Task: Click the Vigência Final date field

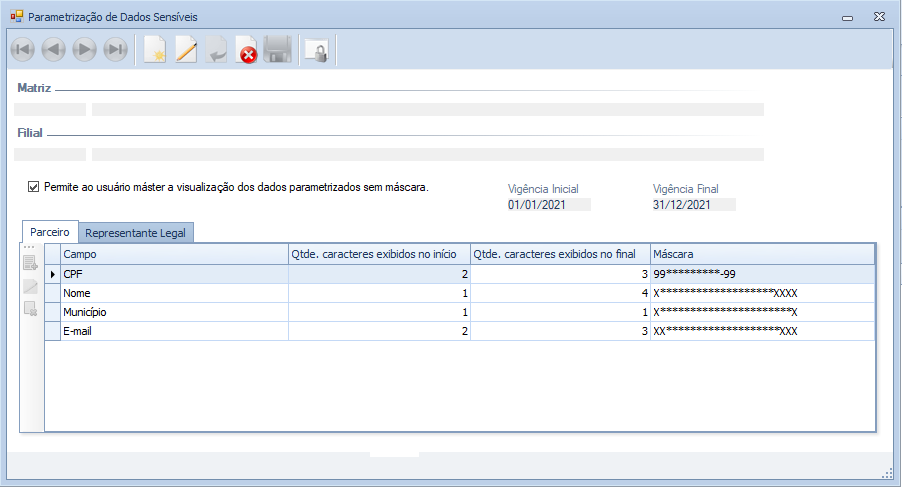Action: 693,205
